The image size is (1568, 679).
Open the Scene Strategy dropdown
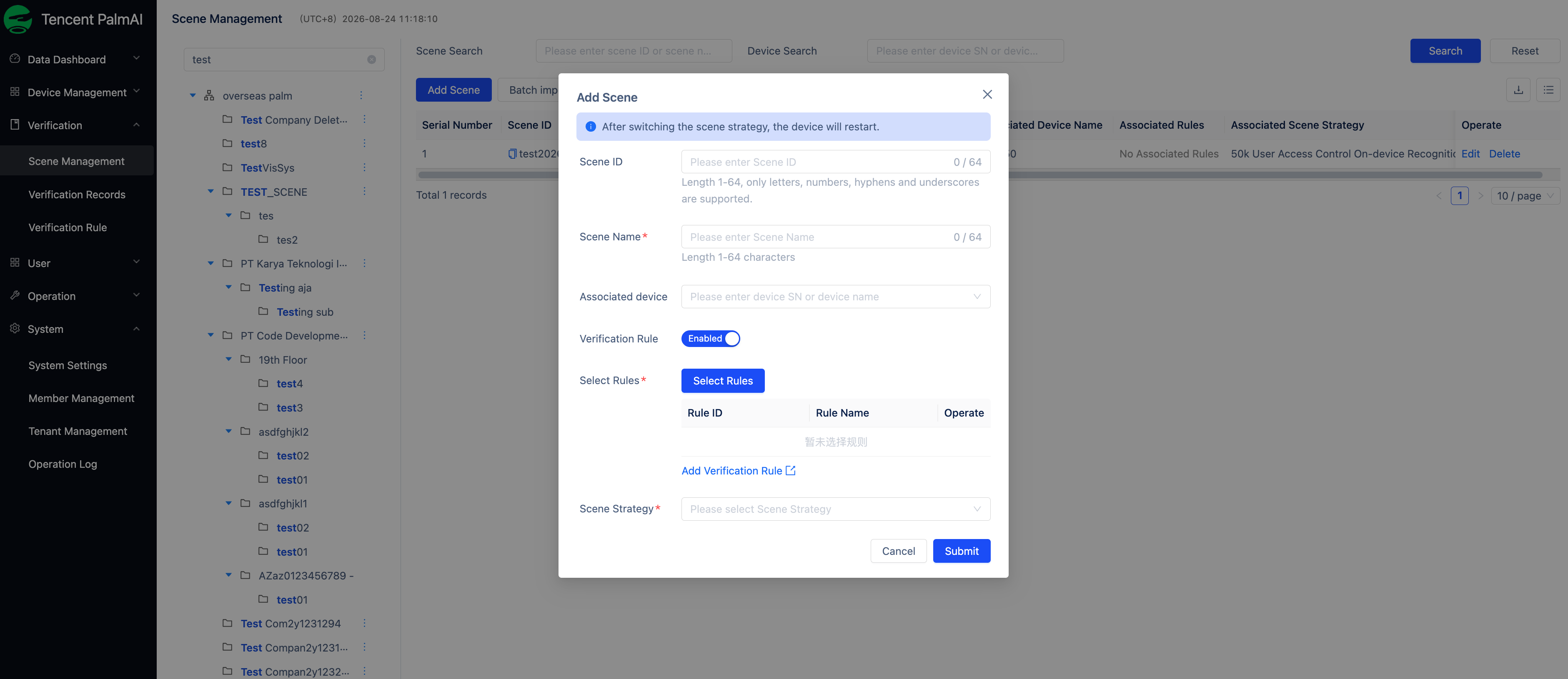click(x=836, y=509)
